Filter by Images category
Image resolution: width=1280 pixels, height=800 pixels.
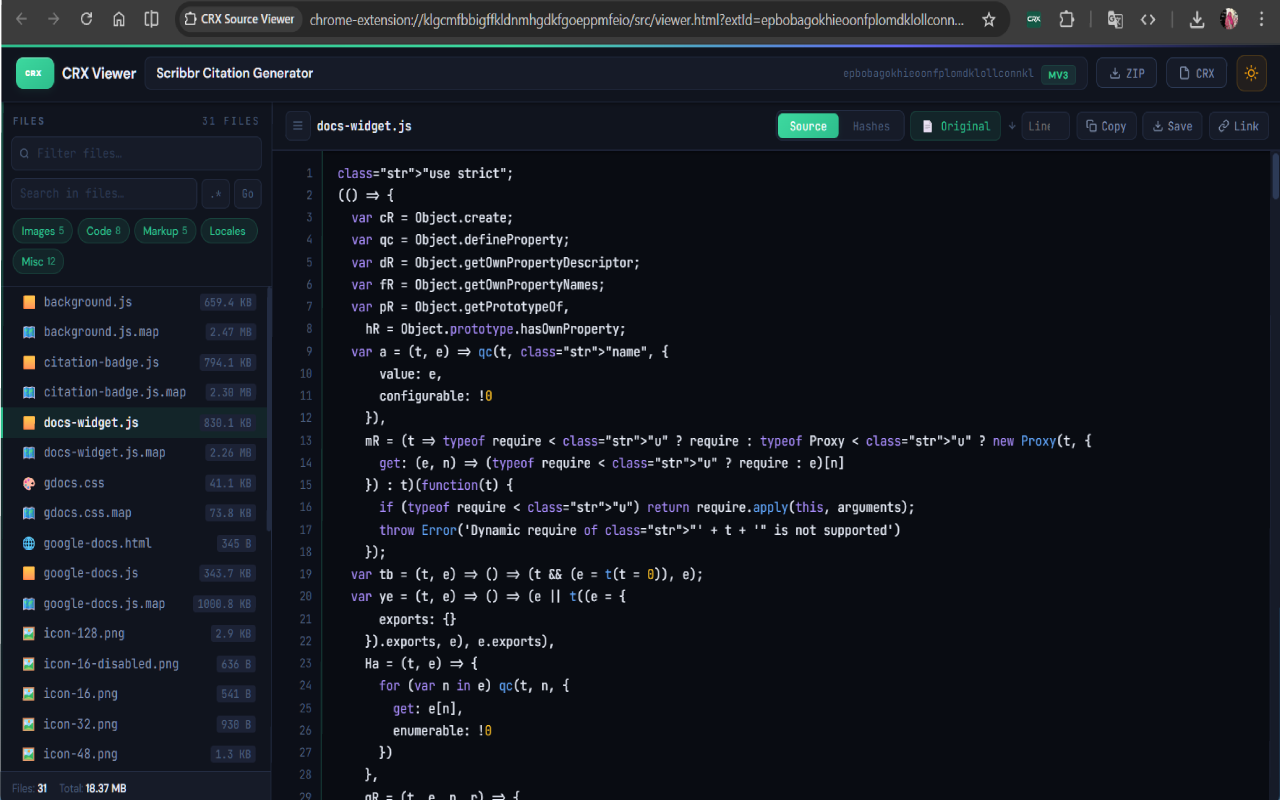pyautogui.click(x=42, y=231)
